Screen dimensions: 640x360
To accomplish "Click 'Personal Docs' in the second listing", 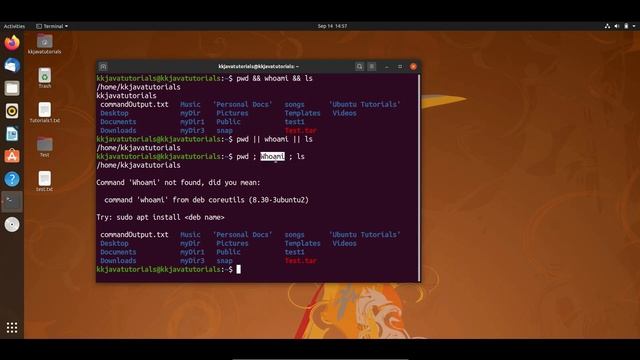I will click(242, 235).
